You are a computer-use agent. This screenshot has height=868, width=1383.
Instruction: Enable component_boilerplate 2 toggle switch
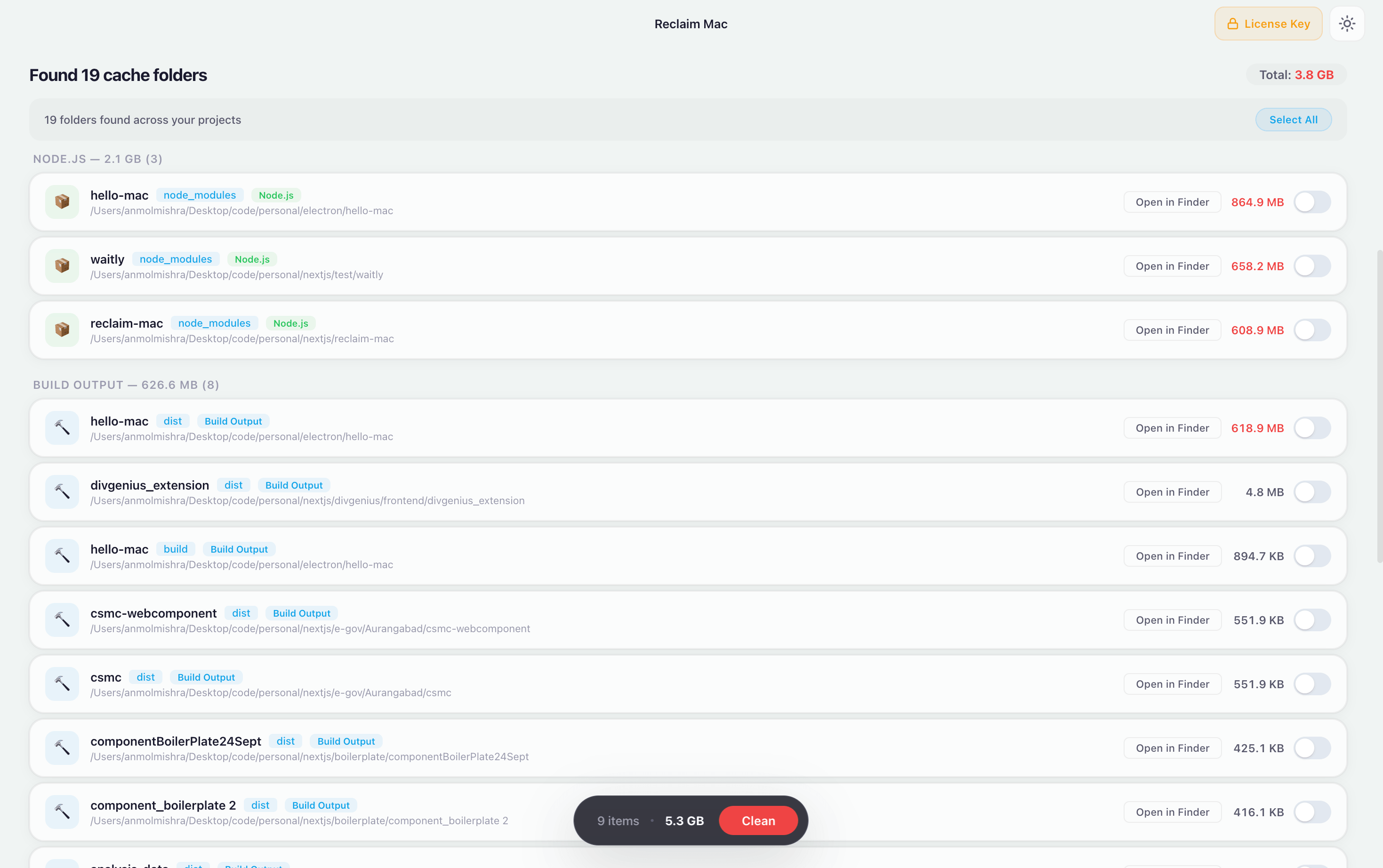pos(1312,812)
